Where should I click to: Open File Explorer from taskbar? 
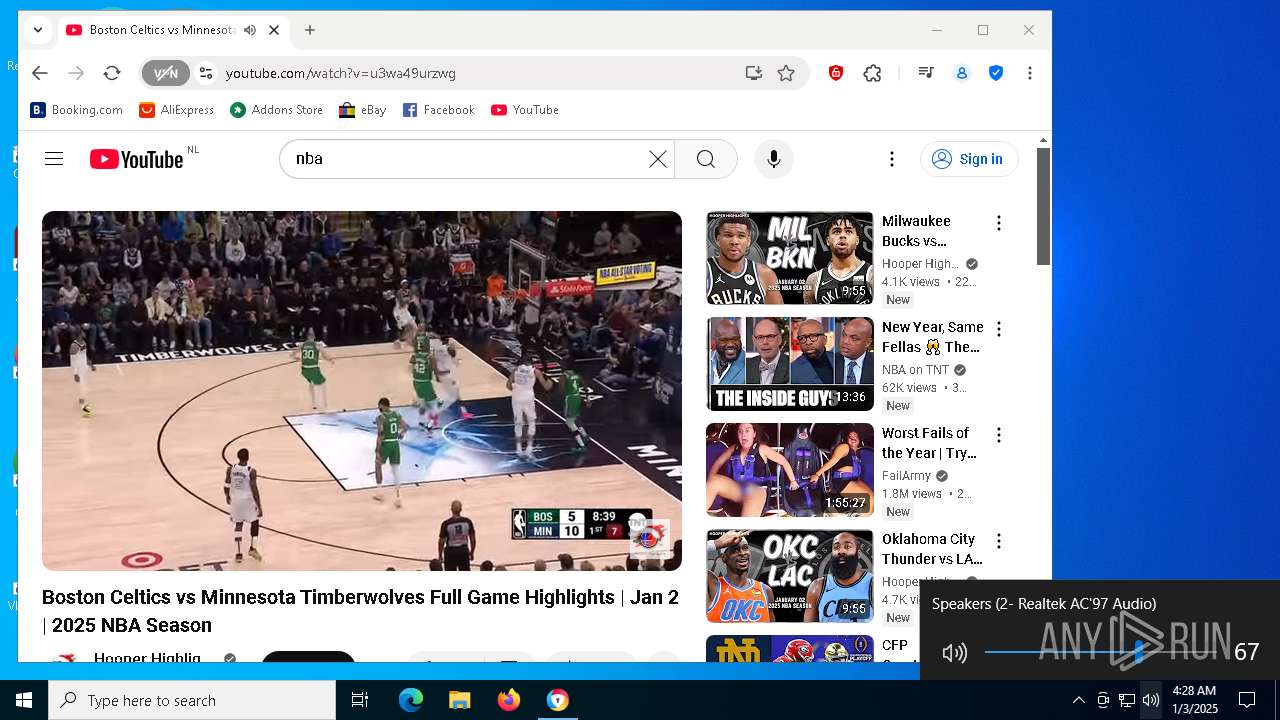[459, 700]
